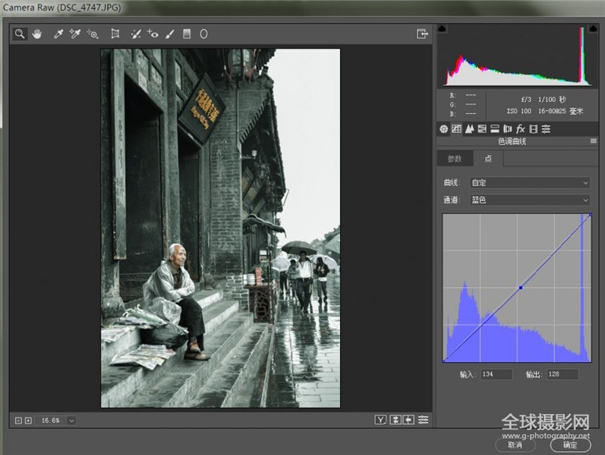
Task: Open preview preferences icon at bottom right
Action: pyautogui.click(x=423, y=420)
